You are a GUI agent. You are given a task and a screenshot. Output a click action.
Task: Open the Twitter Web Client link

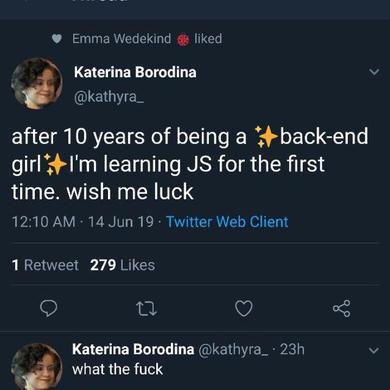[227, 222]
